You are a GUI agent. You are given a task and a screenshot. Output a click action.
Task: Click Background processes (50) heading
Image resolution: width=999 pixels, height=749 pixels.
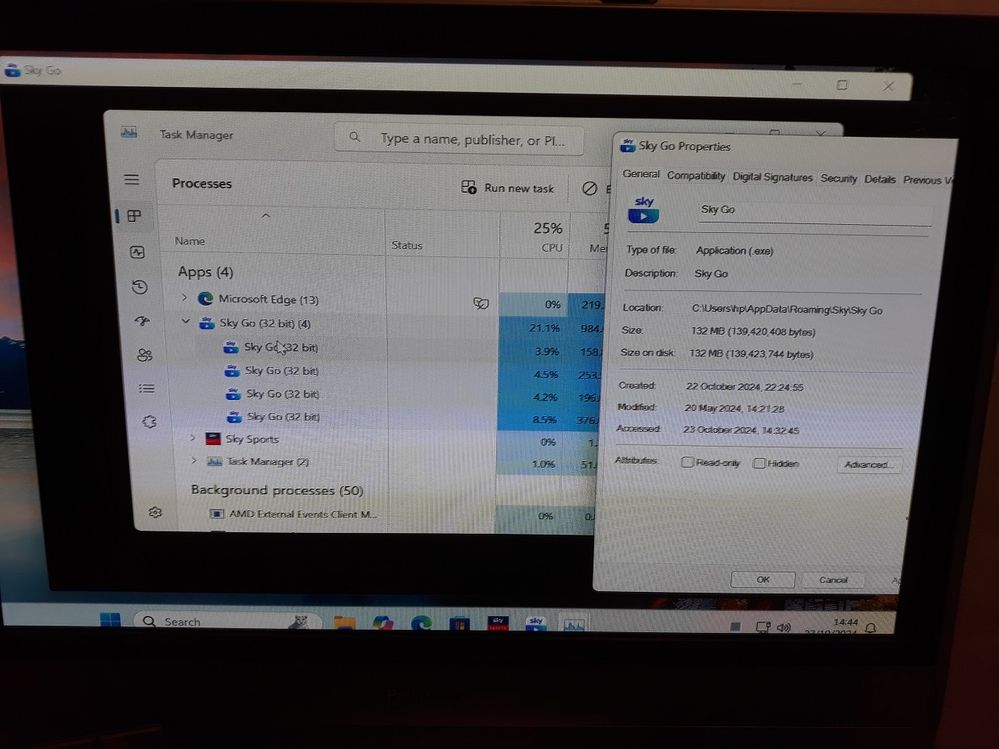click(277, 490)
